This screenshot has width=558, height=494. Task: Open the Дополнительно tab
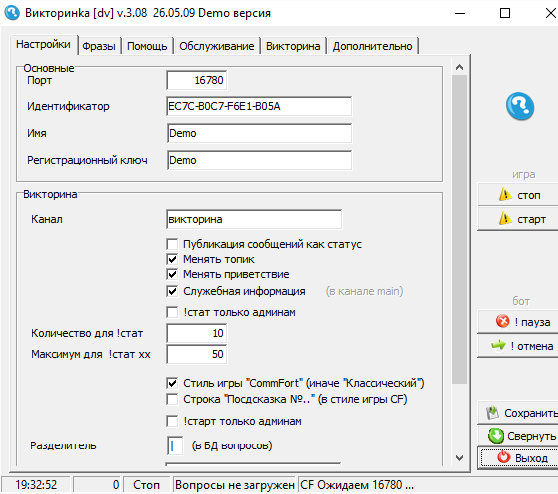[372, 46]
